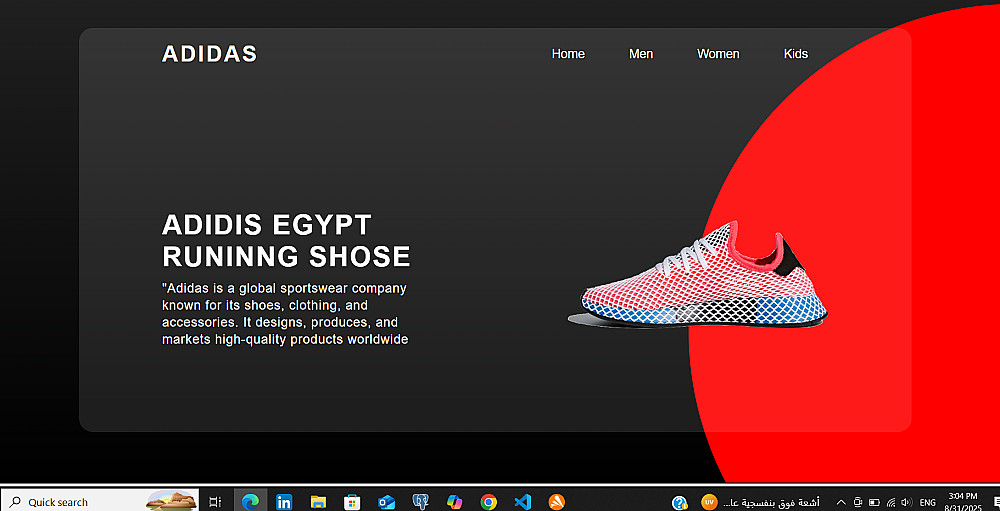Click the Task View taskbar button
The width and height of the screenshot is (1000, 511).
(x=216, y=502)
